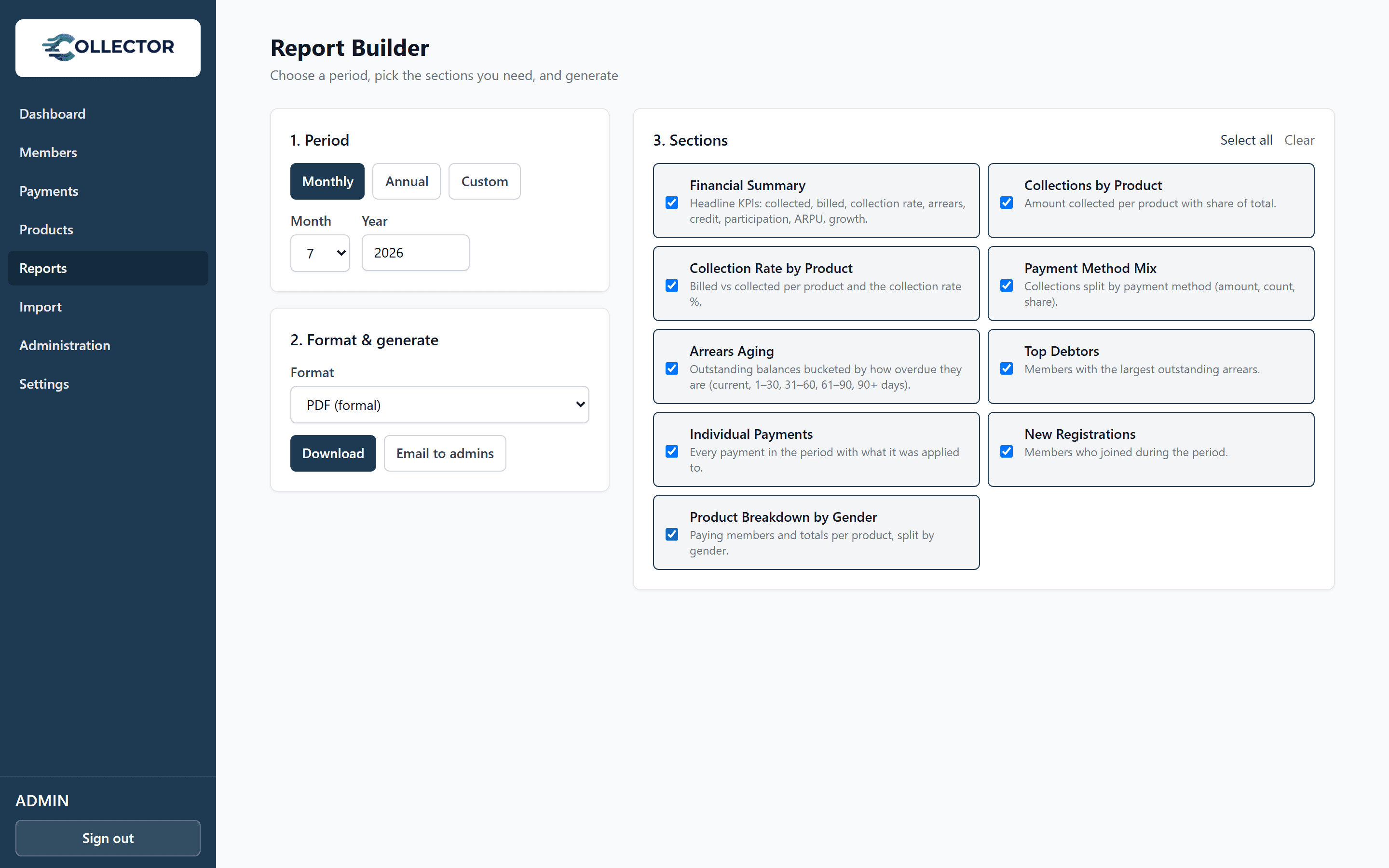The height and width of the screenshot is (868, 1389).
Task: Toggle the Collections by Product checkbox
Action: tap(1006, 203)
